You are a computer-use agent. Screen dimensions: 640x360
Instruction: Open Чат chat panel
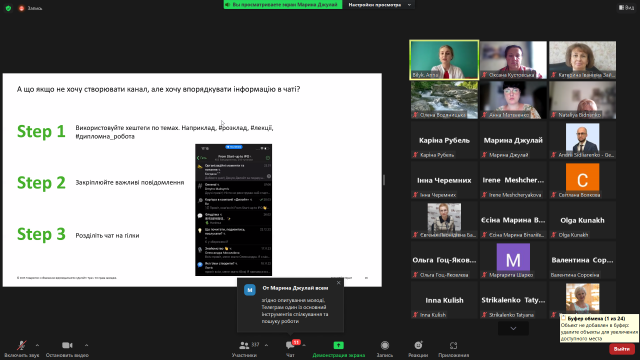point(290,349)
